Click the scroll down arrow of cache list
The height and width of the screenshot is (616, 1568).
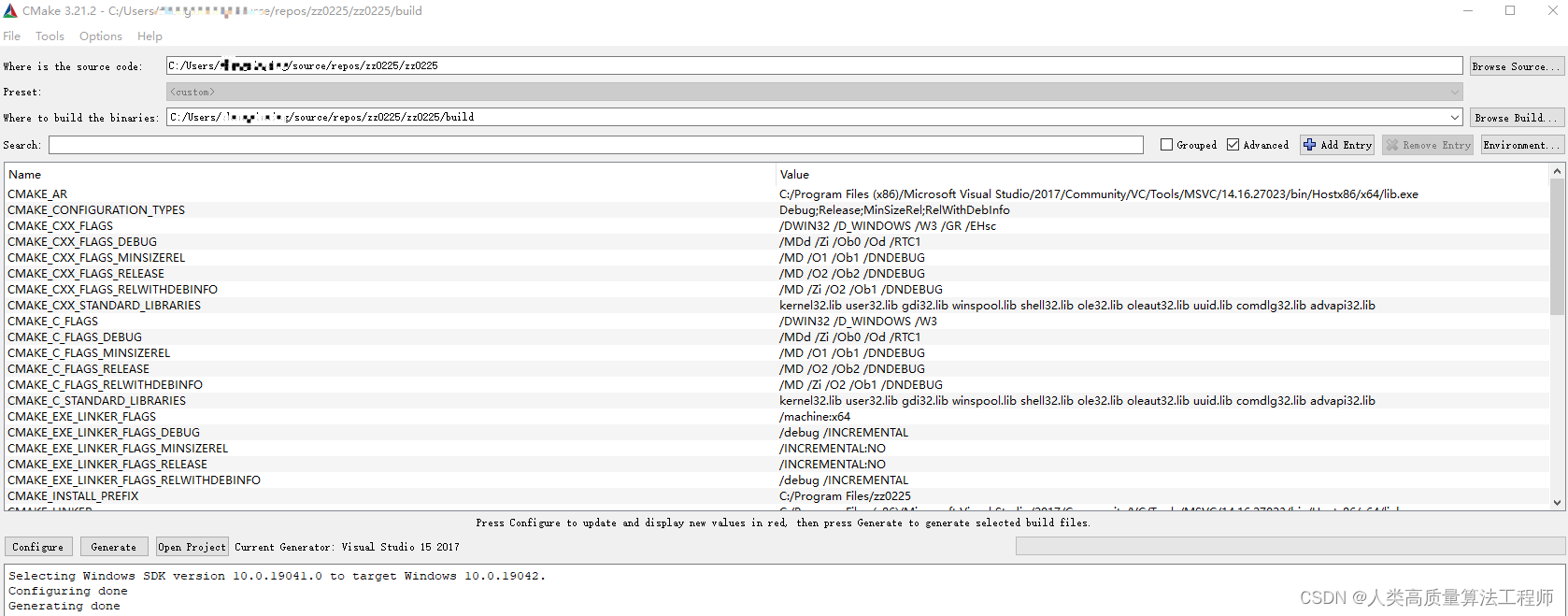[1557, 502]
